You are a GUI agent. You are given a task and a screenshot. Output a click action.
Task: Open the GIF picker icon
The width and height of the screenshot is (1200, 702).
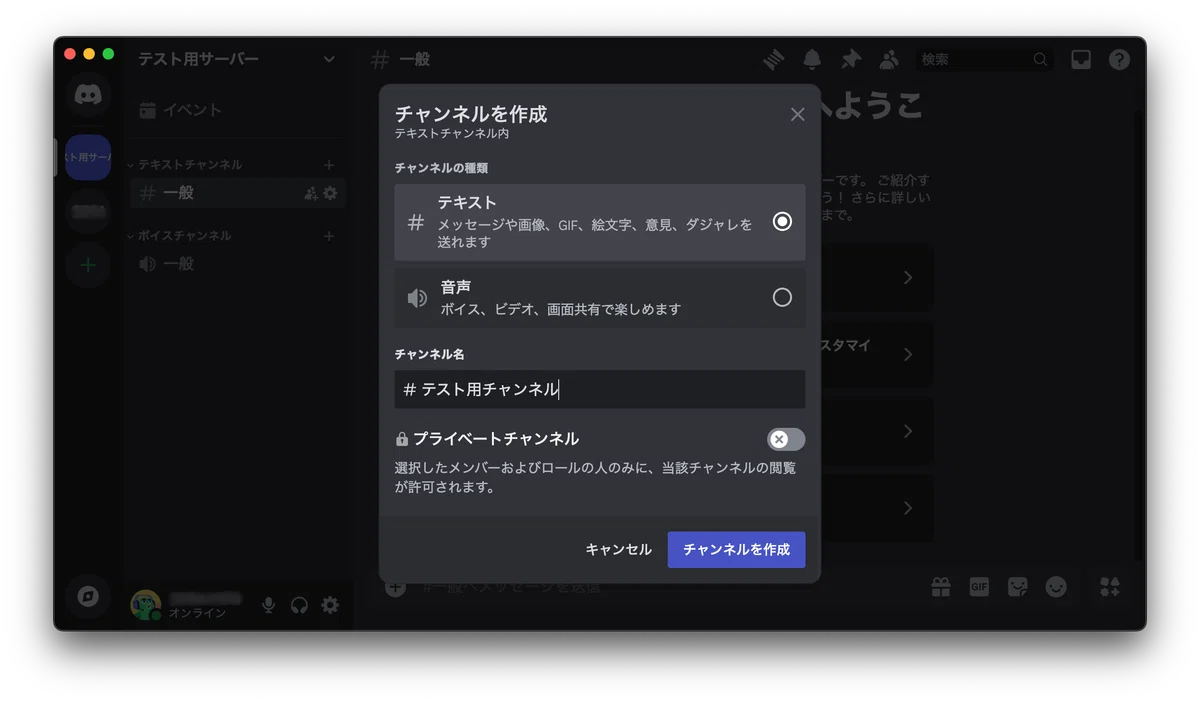[x=979, y=587]
